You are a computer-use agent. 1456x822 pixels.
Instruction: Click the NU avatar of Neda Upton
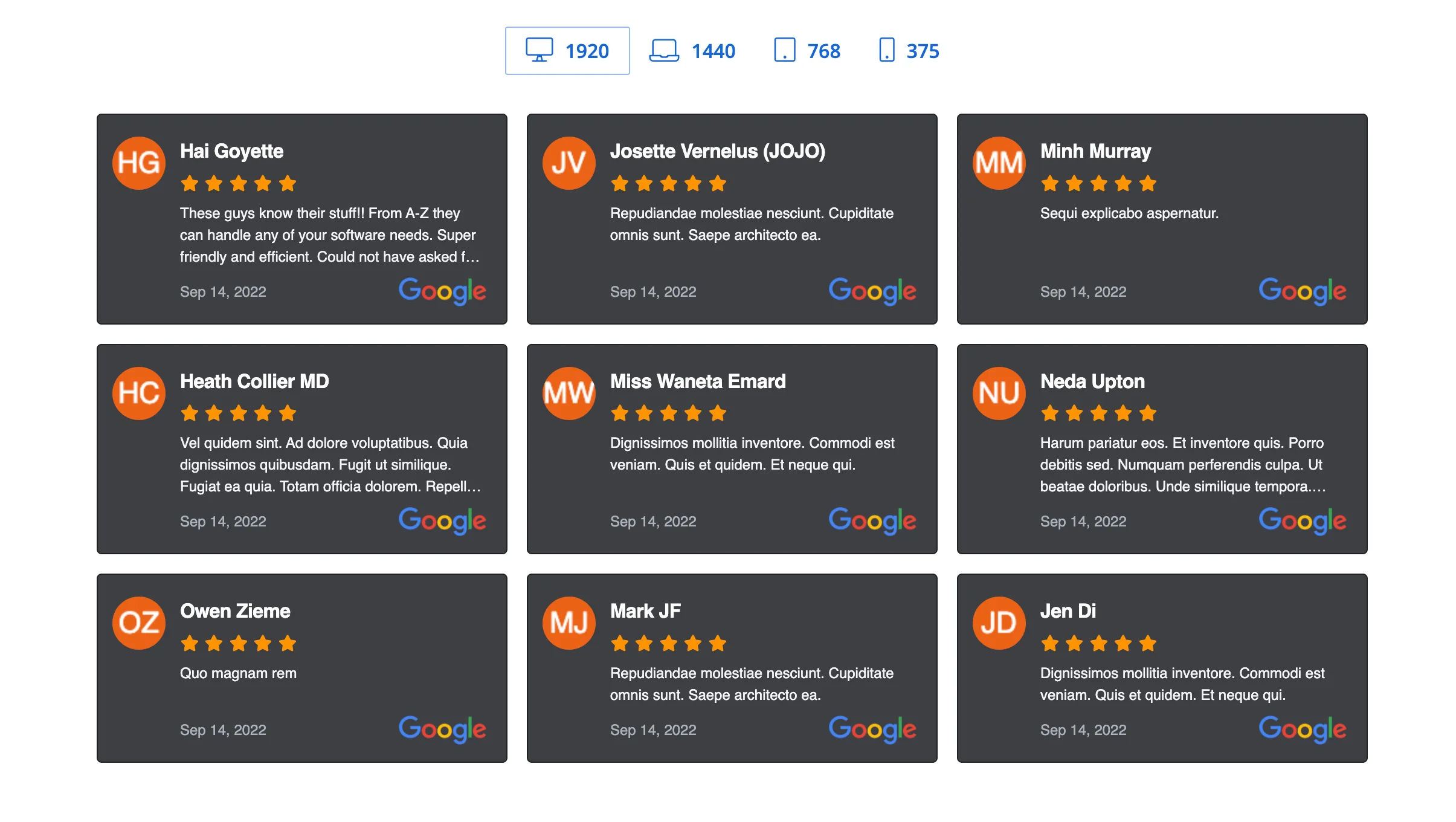[x=999, y=393]
